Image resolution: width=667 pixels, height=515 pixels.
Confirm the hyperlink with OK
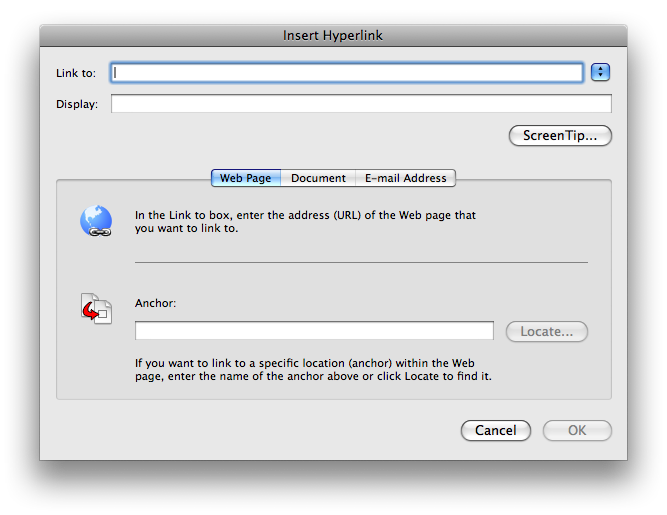(x=577, y=430)
